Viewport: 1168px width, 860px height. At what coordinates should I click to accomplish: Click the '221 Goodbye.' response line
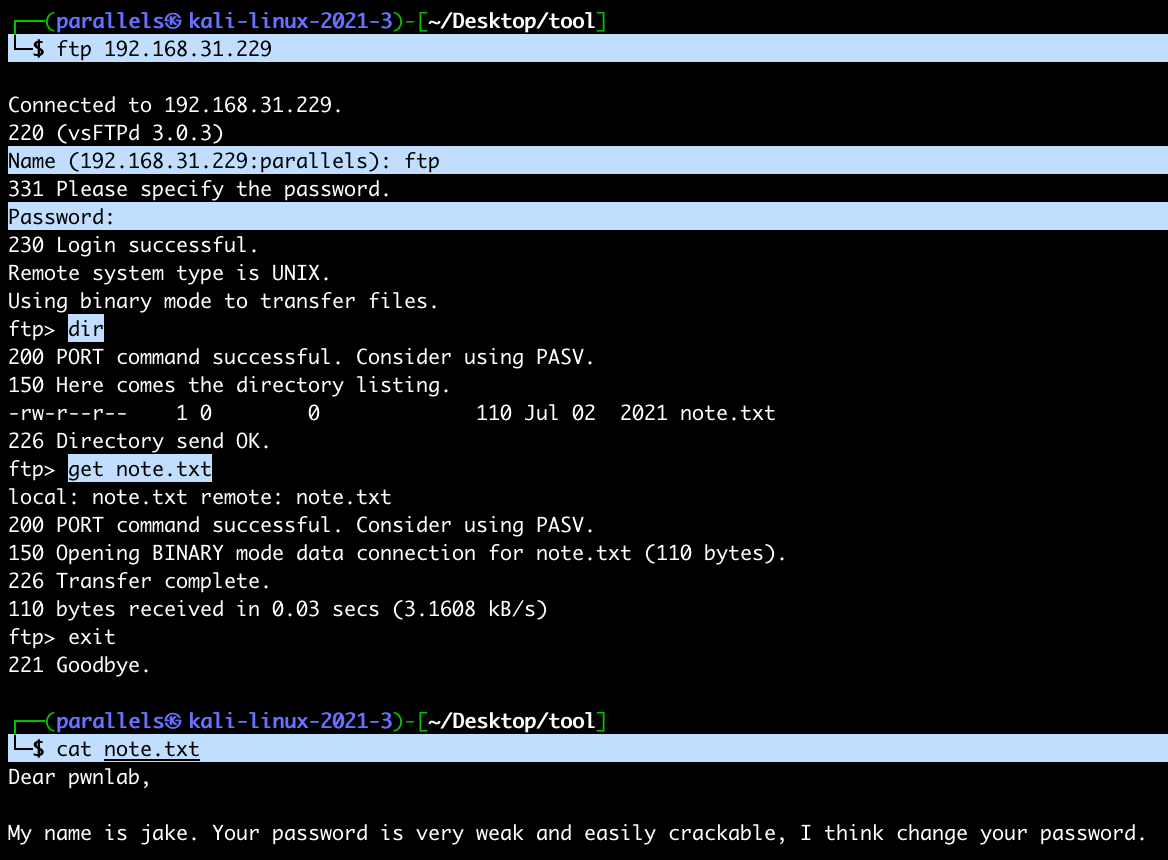(x=79, y=665)
